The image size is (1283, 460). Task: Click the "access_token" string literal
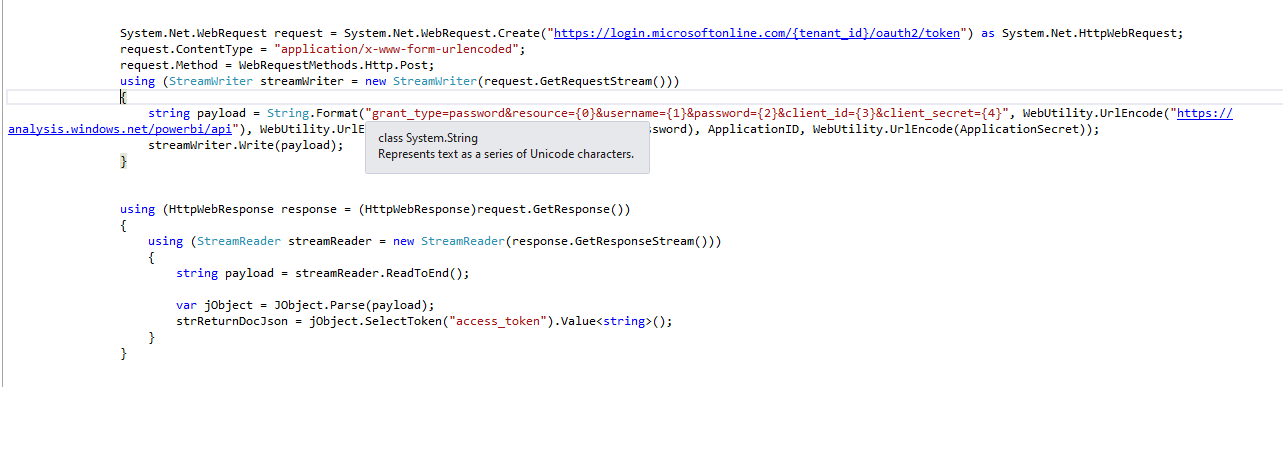click(499, 321)
